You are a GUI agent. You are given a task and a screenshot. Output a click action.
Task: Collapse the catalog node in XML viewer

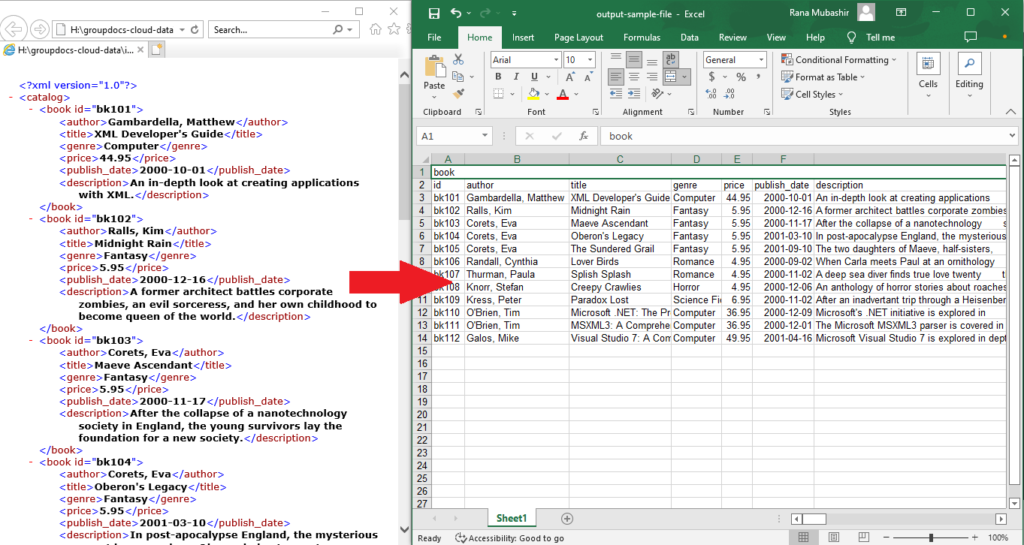pyautogui.click(x=12, y=97)
